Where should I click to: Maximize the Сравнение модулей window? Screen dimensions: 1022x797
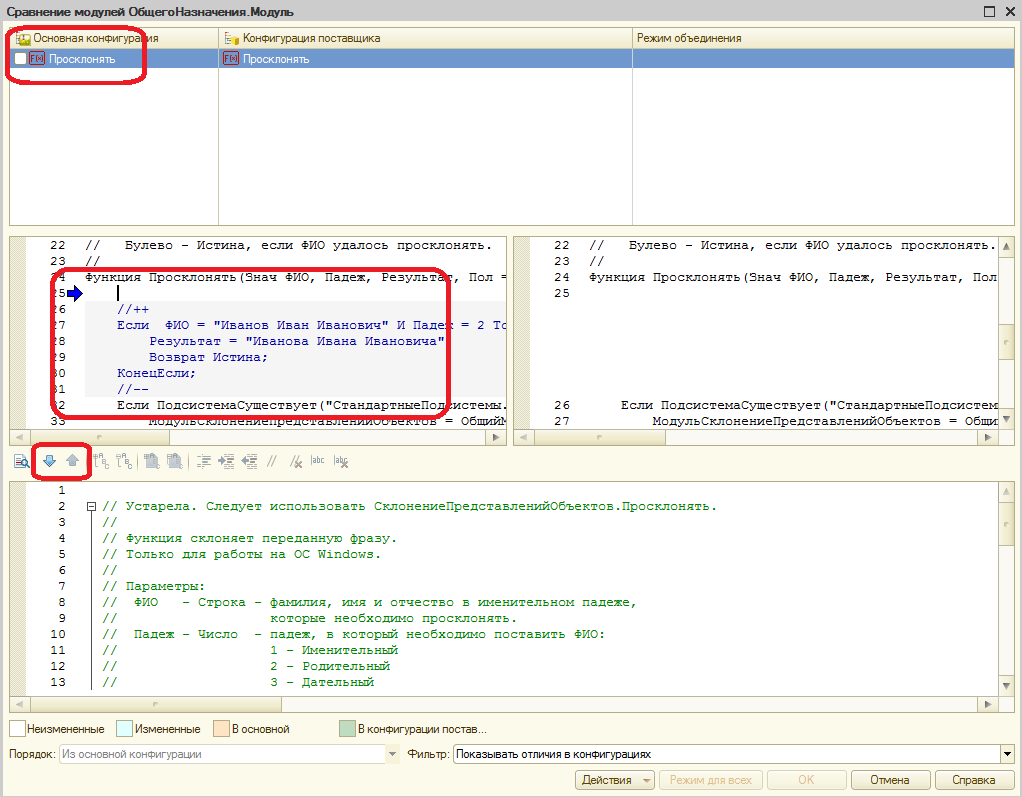989,11
